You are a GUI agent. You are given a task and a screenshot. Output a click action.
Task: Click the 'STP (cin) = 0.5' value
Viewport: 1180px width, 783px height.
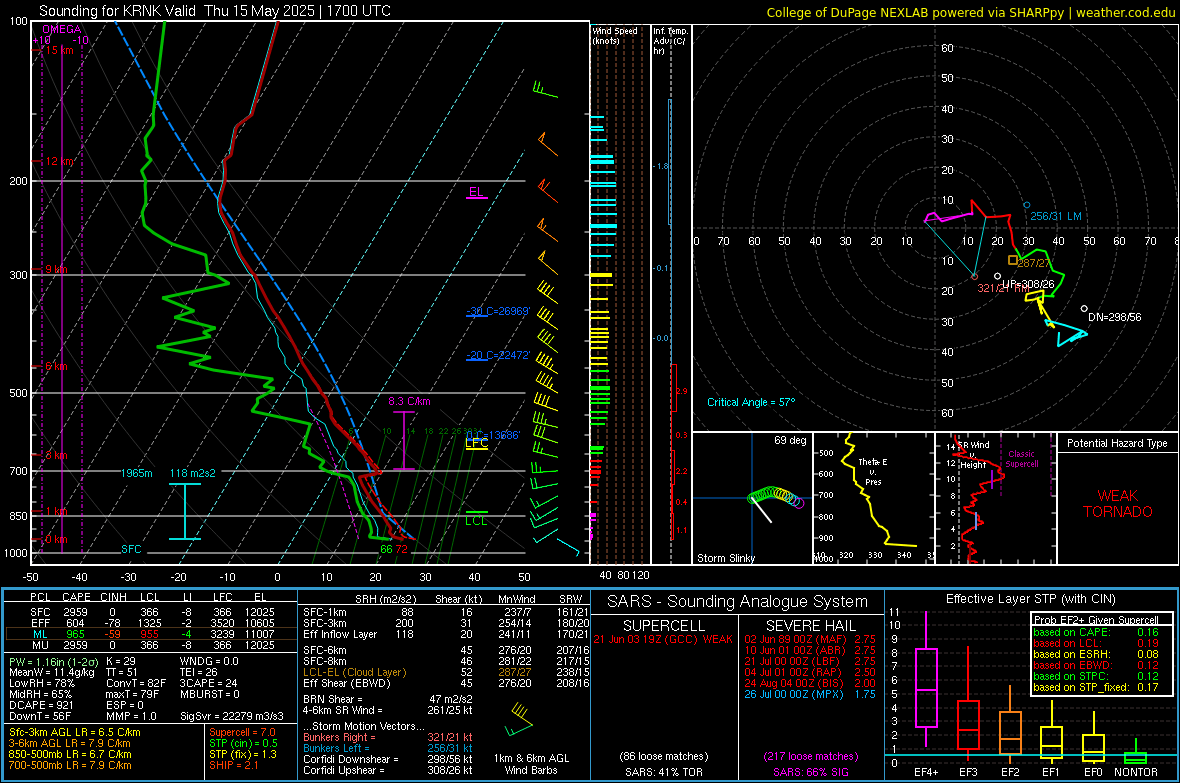pyautogui.click(x=243, y=743)
